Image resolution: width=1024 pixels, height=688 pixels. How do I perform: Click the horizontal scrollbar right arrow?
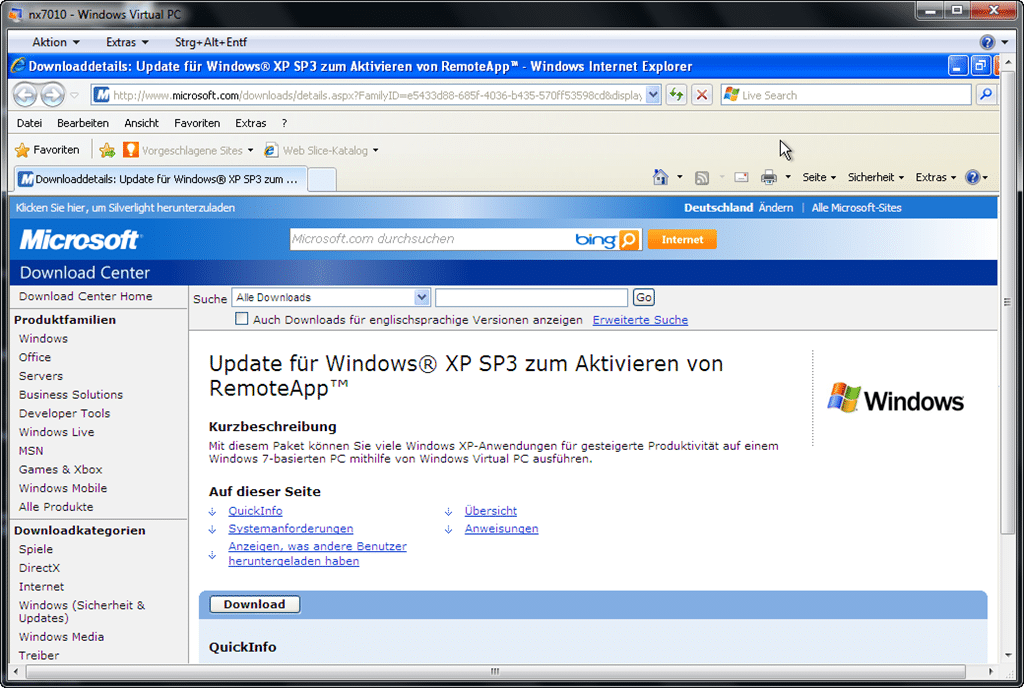(x=991, y=671)
